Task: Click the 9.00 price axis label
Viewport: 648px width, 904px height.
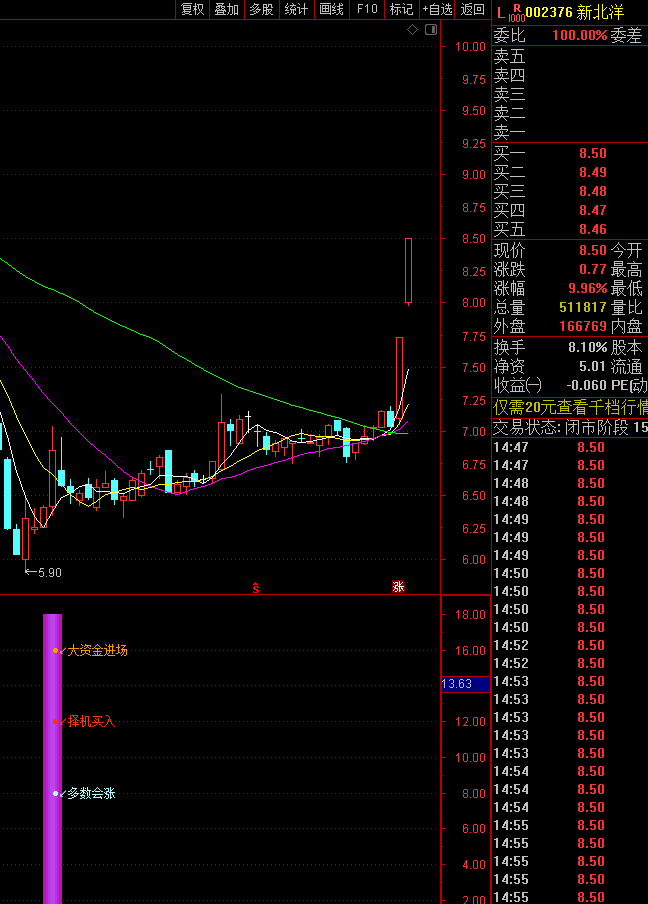Action: [473, 175]
